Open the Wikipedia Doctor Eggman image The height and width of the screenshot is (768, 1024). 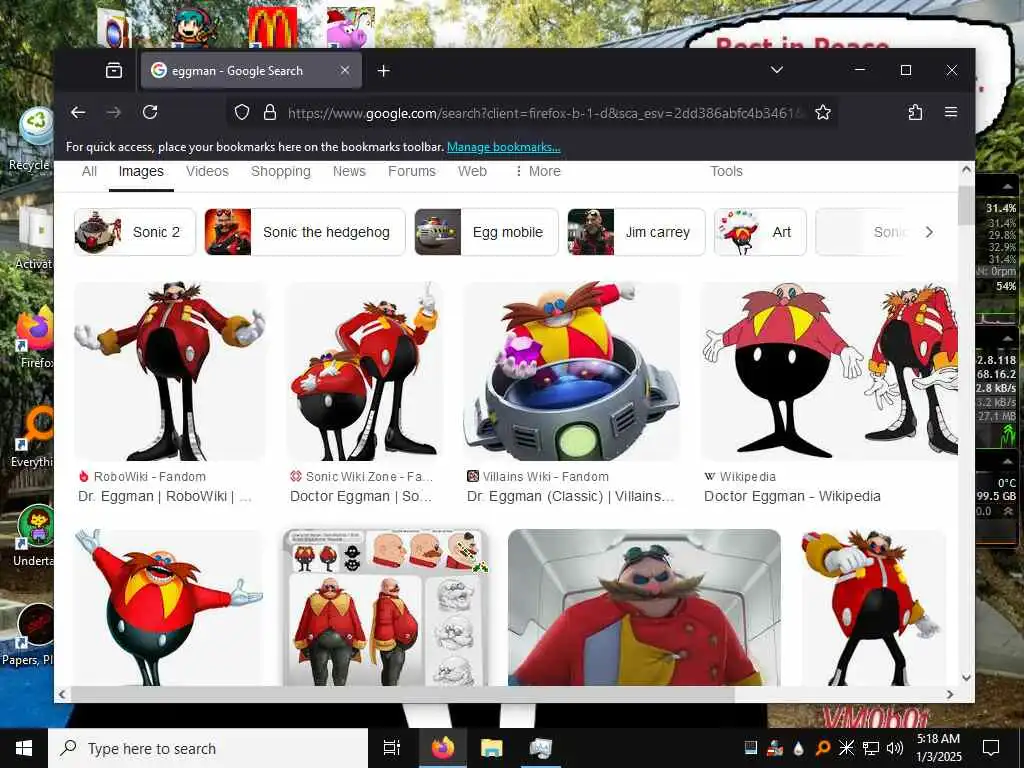pos(829,371)
